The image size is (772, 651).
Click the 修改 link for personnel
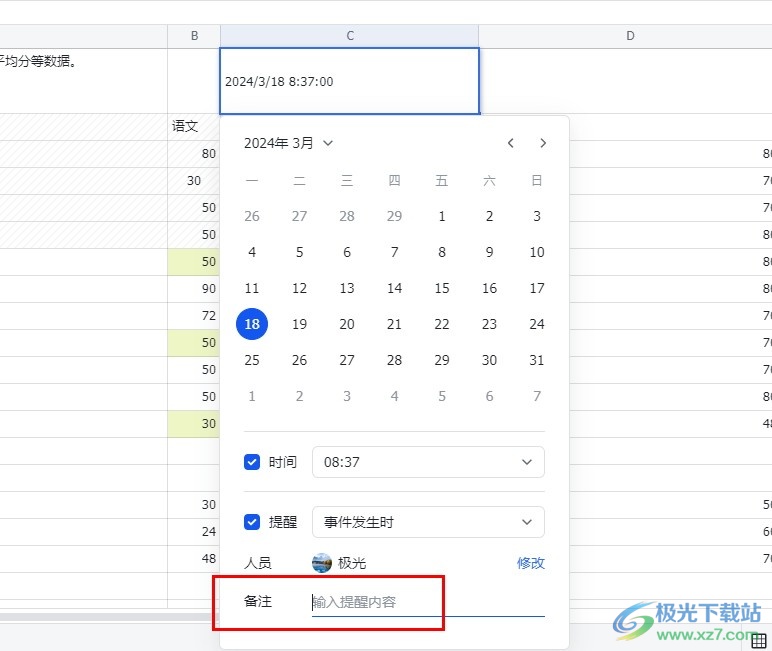coord(531,563)
